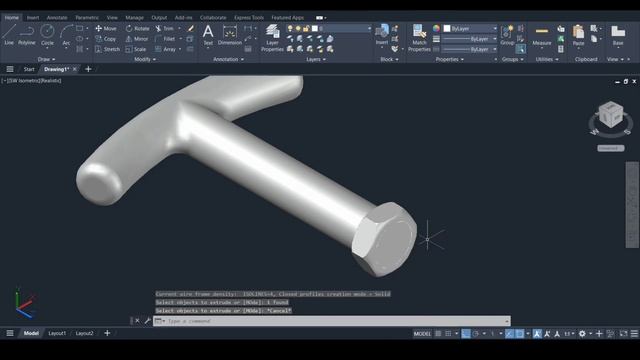
Task: Expand the Annotation panel
Action: [229, 59]
